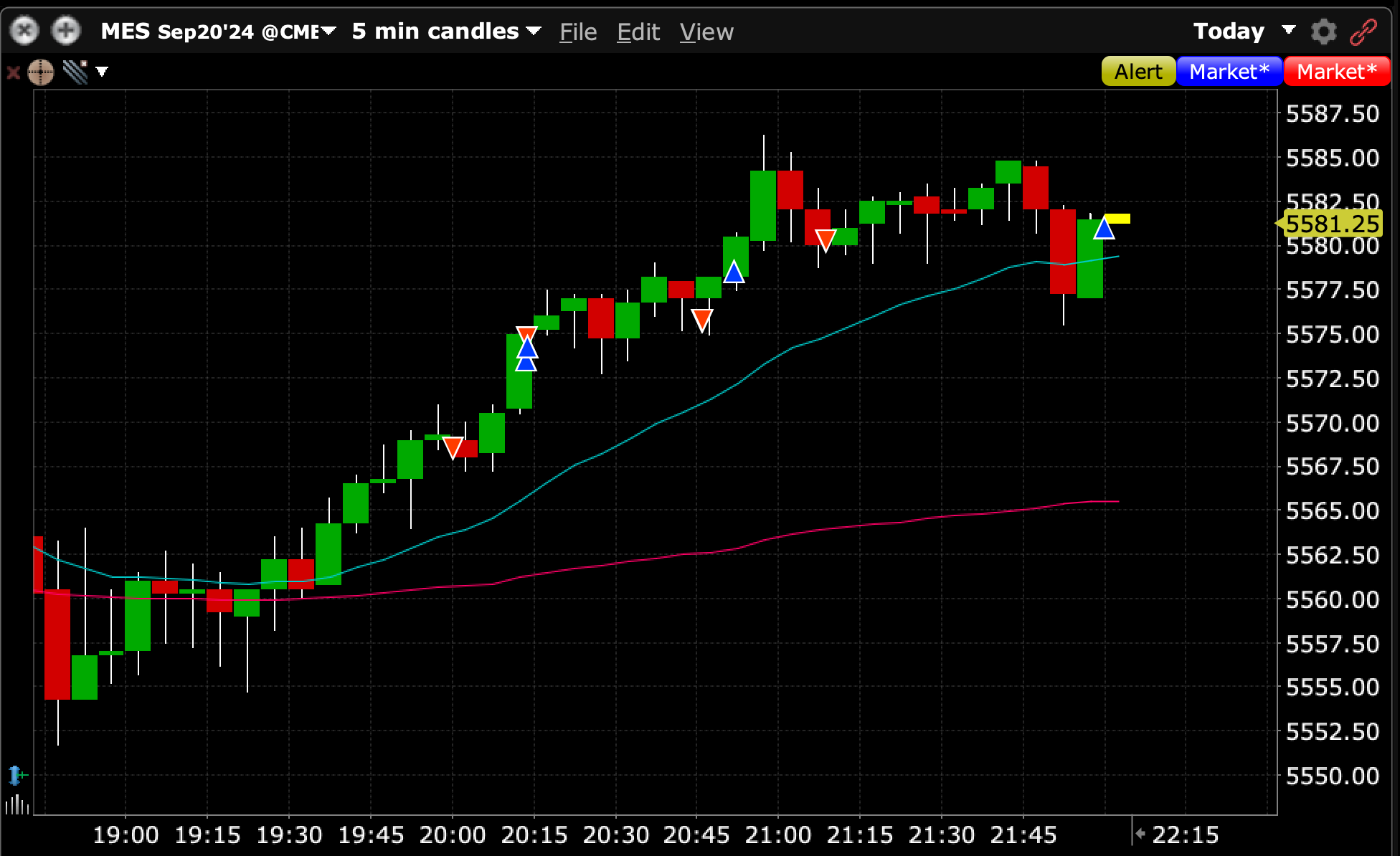This screenshot has height=856, width=1400.
Task: Click the 21:15 time axis label
Action: click(860, 834)
